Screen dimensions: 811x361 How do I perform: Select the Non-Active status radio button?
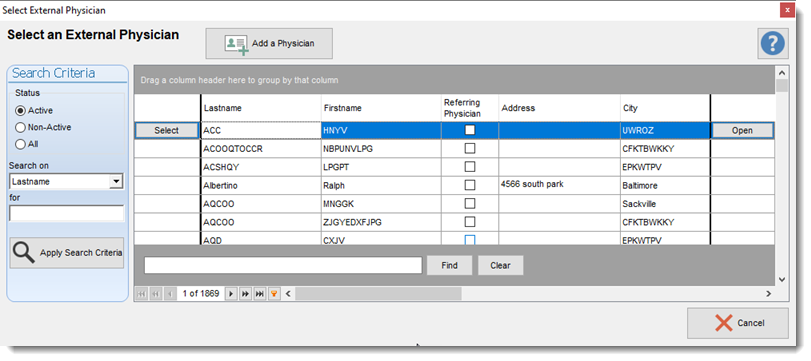[x=43, y=127]
